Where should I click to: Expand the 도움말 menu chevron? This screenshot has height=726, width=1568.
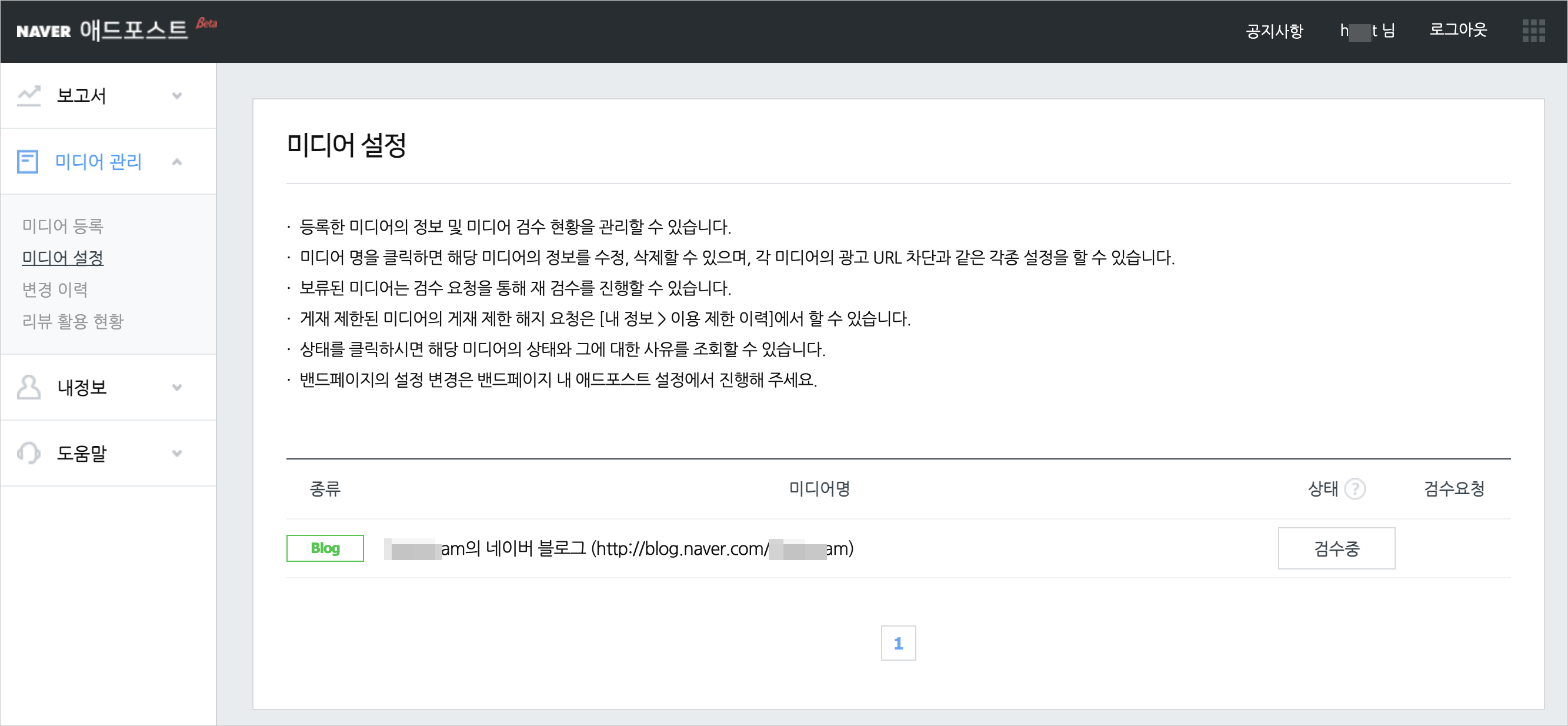(177, 453)
